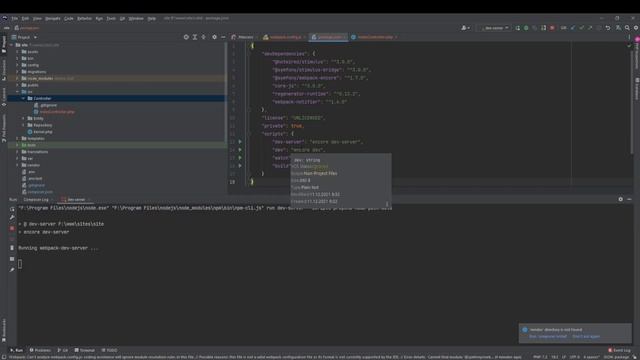Rerun process in Run panel sidebar
This screenshot has width=640, height=360.
12,209
